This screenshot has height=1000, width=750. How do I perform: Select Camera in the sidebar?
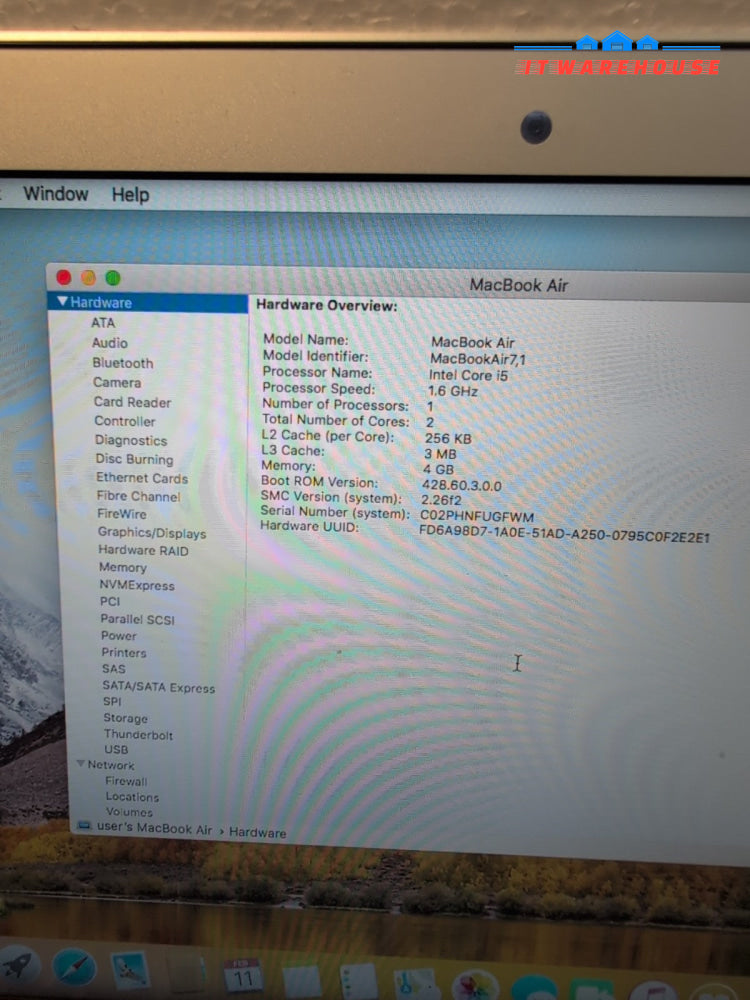(117, 382)
